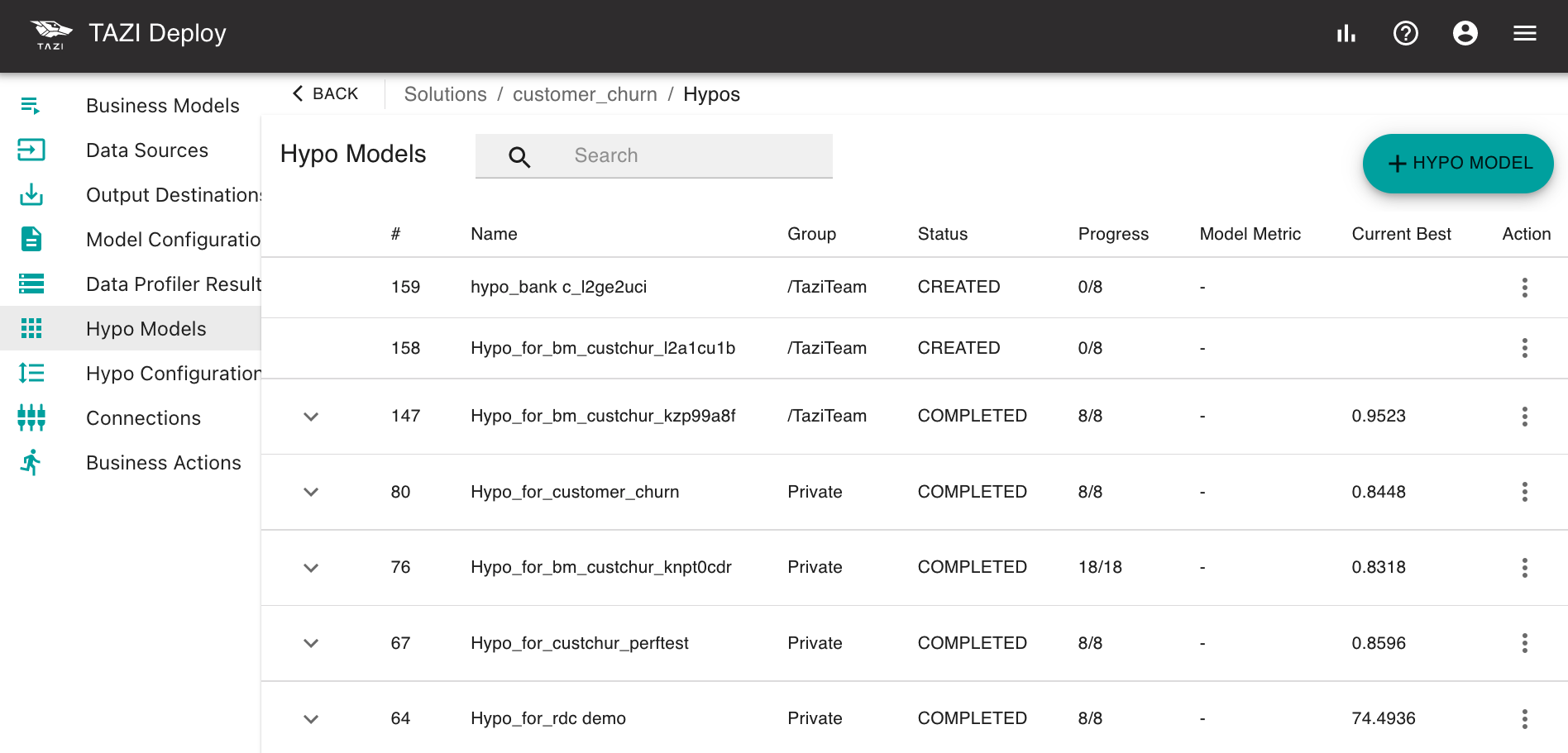
Task: Click the Hypo Configuration list icon
Action: 31,373
